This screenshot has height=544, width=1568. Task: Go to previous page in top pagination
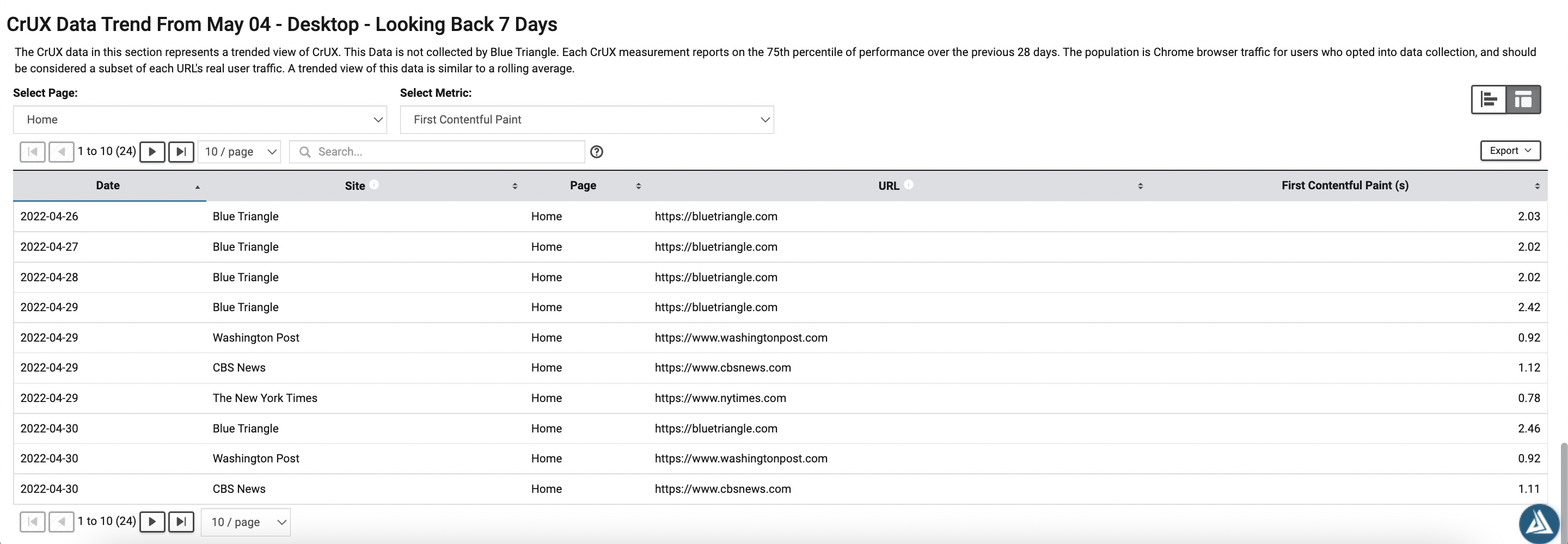62,152
